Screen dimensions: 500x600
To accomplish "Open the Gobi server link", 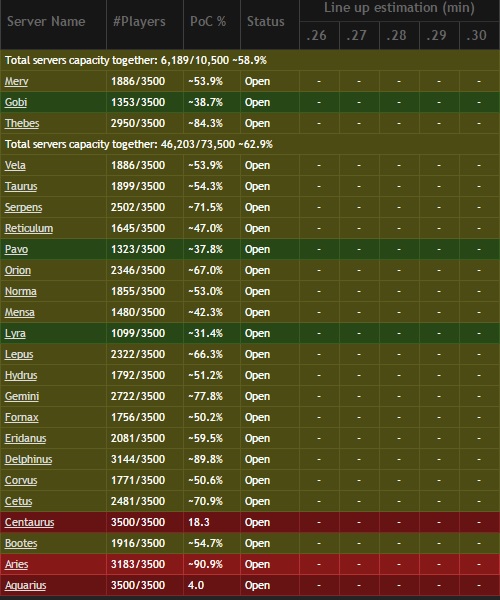I will tap(16, 102).
